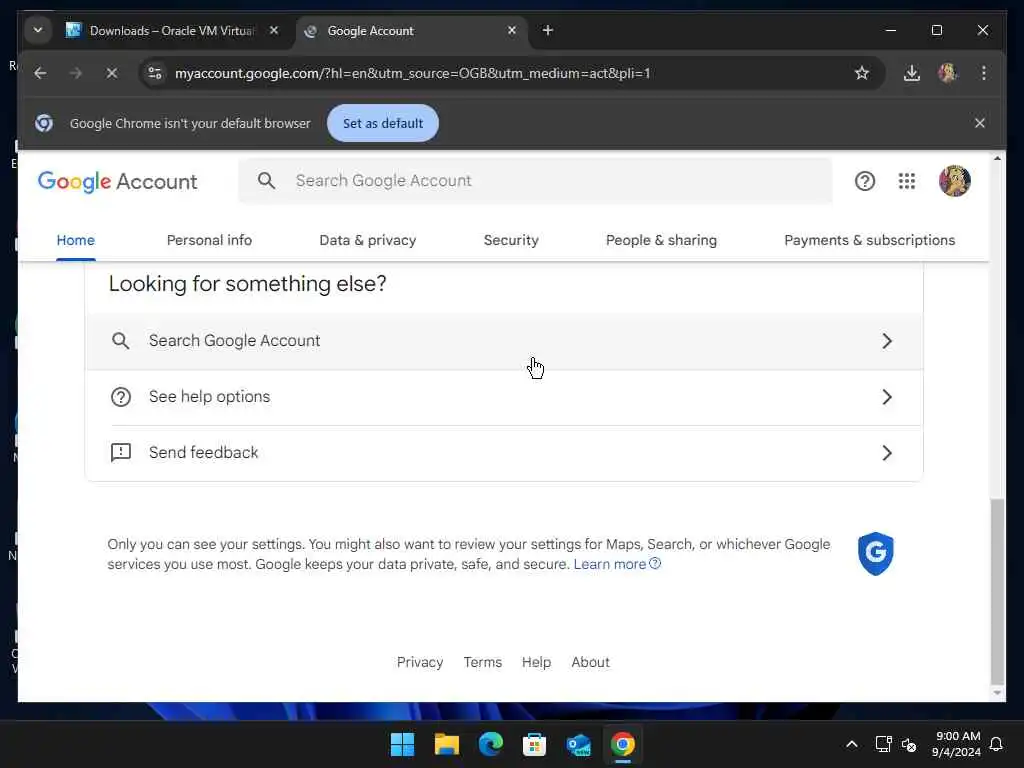The width and height of the screenshot is (1024, 768).
Task: Show hidden system tray icons
Action: [x=852, y=744]
